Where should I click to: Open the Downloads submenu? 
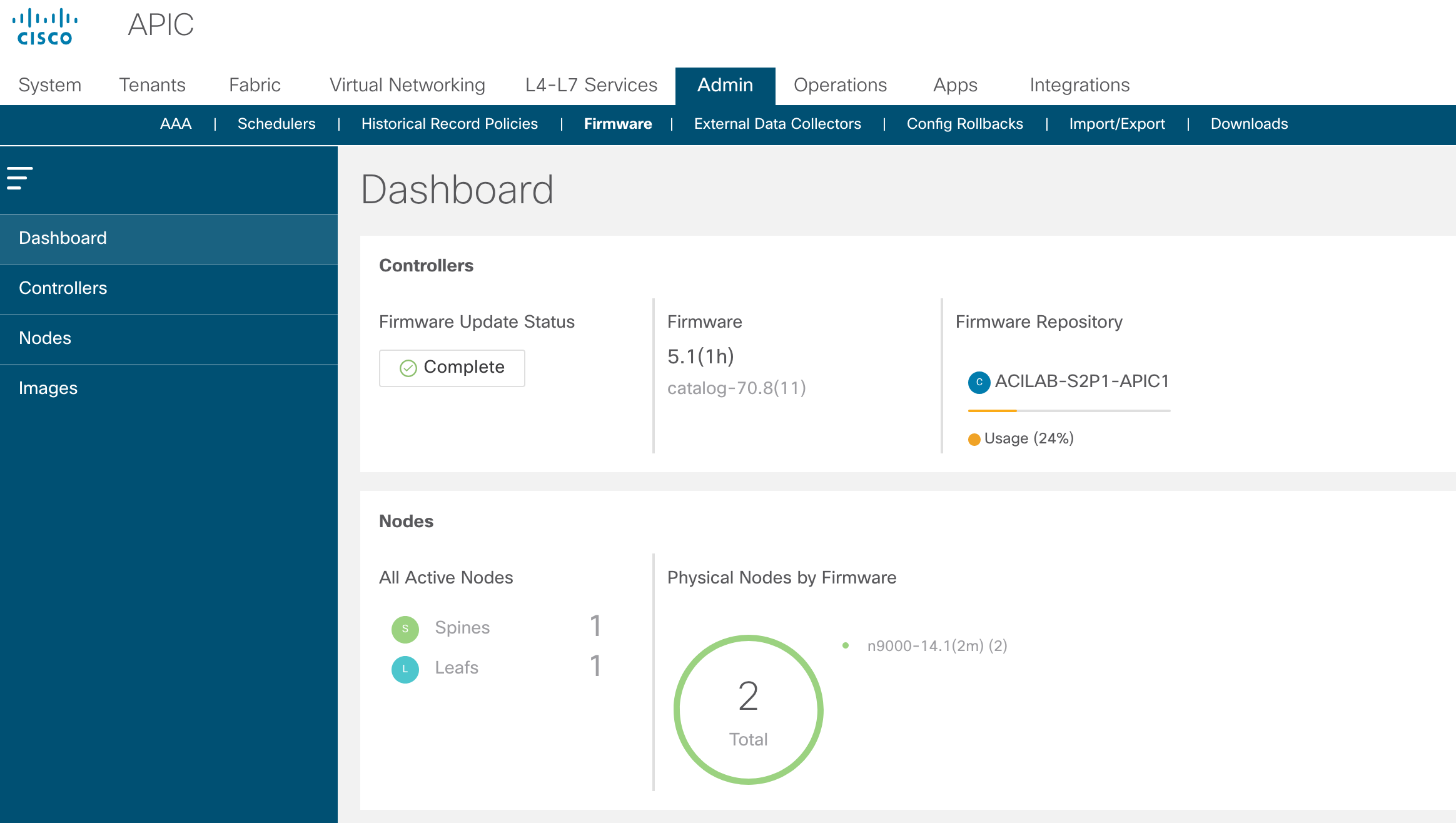pos(1250,124)
